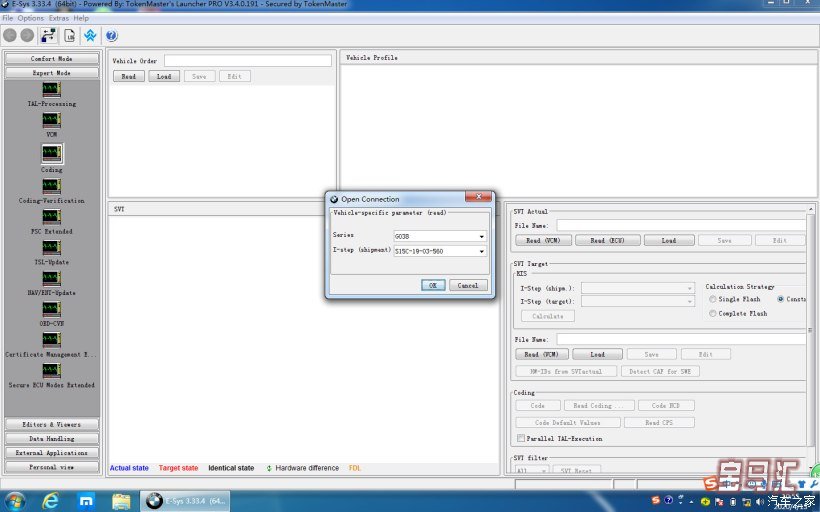Click Load button in SVT Actual
The image size is (820, 512).
pyautogui.click(x=669, y=240)
